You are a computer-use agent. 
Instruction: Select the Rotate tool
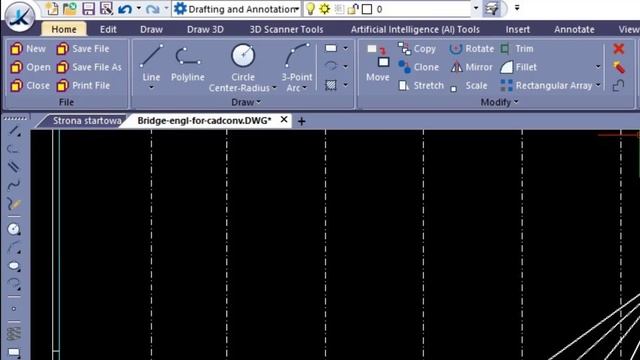pyautogui.click(x=471, y=49)
